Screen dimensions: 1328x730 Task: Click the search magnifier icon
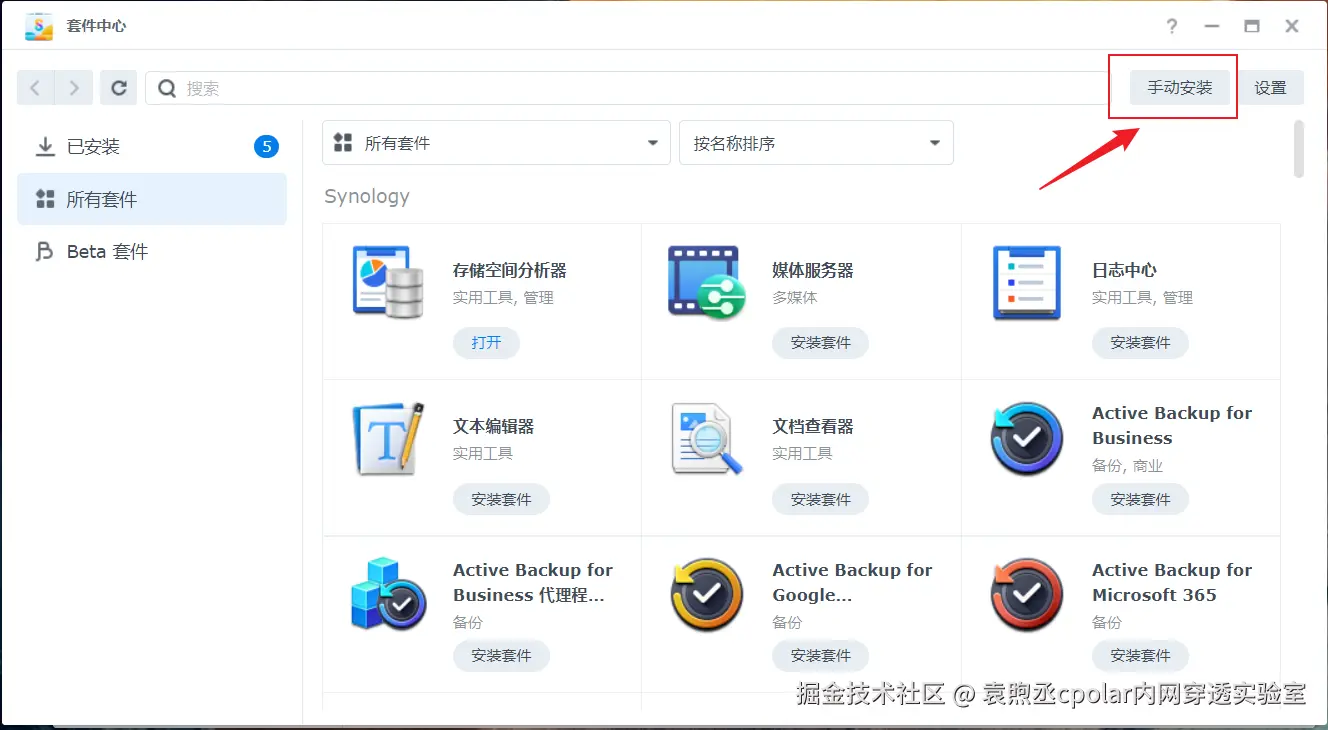click(x=168, y=88)
